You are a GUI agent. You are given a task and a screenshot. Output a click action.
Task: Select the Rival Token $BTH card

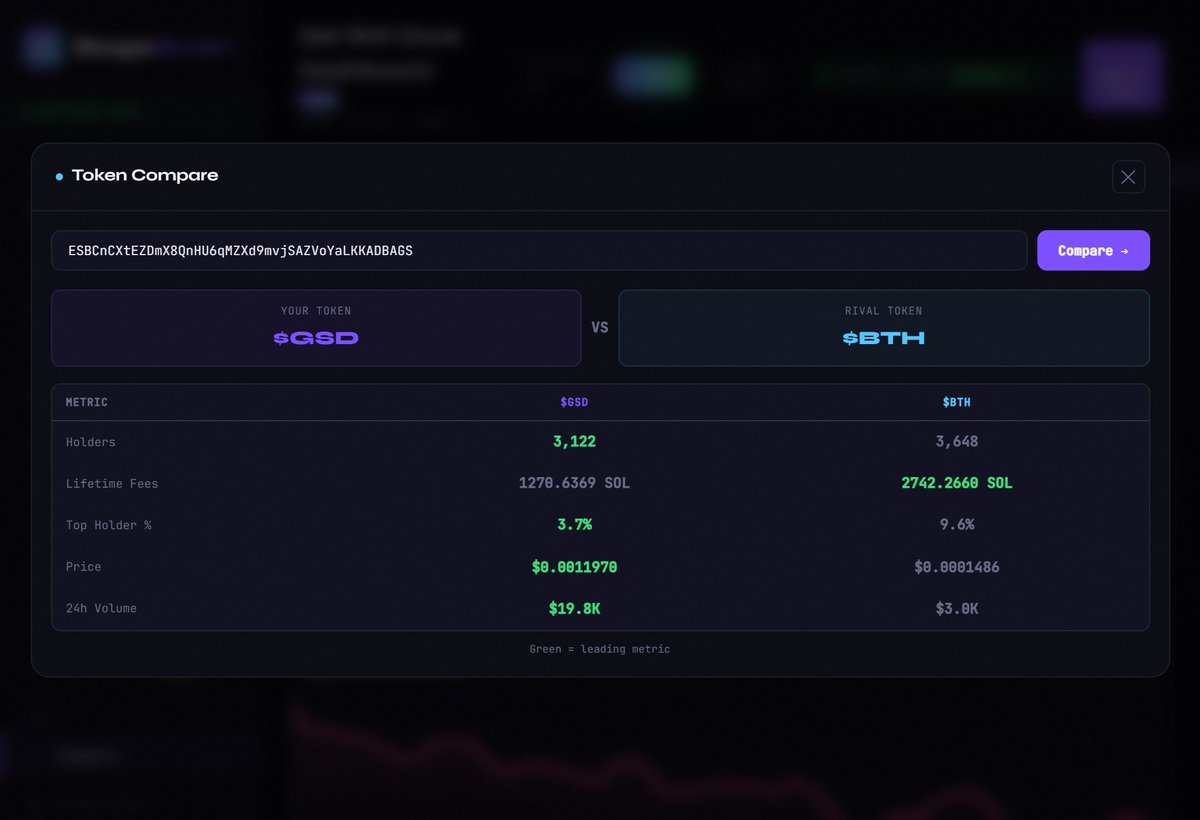pos(884,328)
